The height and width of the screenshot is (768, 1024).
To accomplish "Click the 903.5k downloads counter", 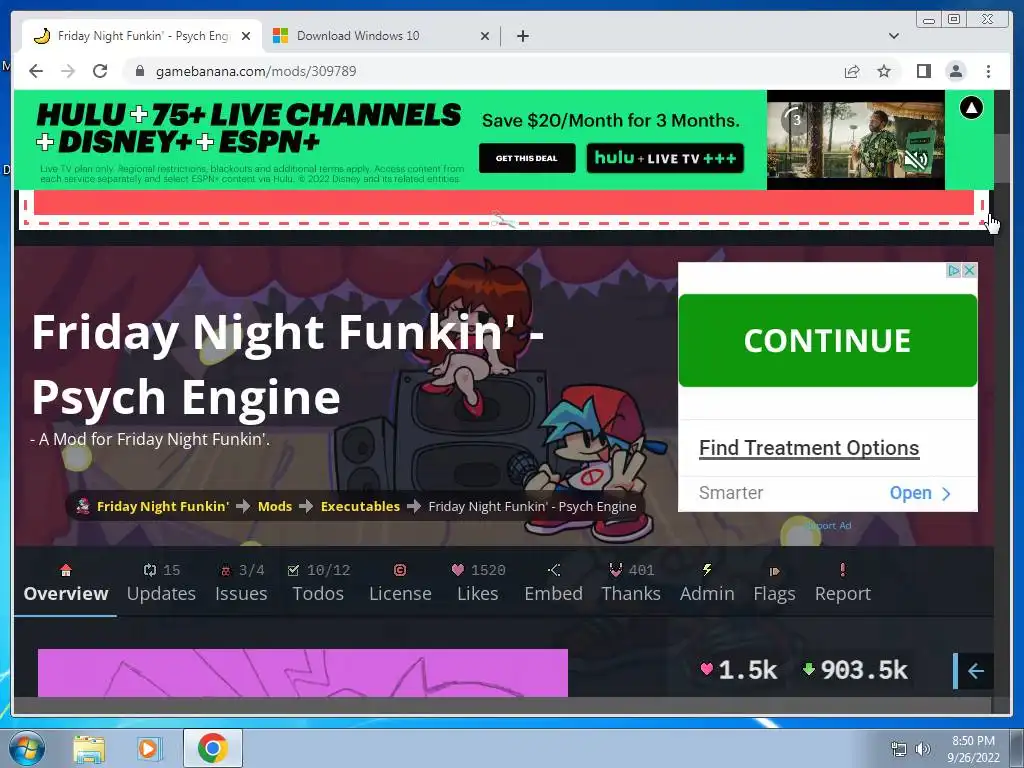I will 855,670.
